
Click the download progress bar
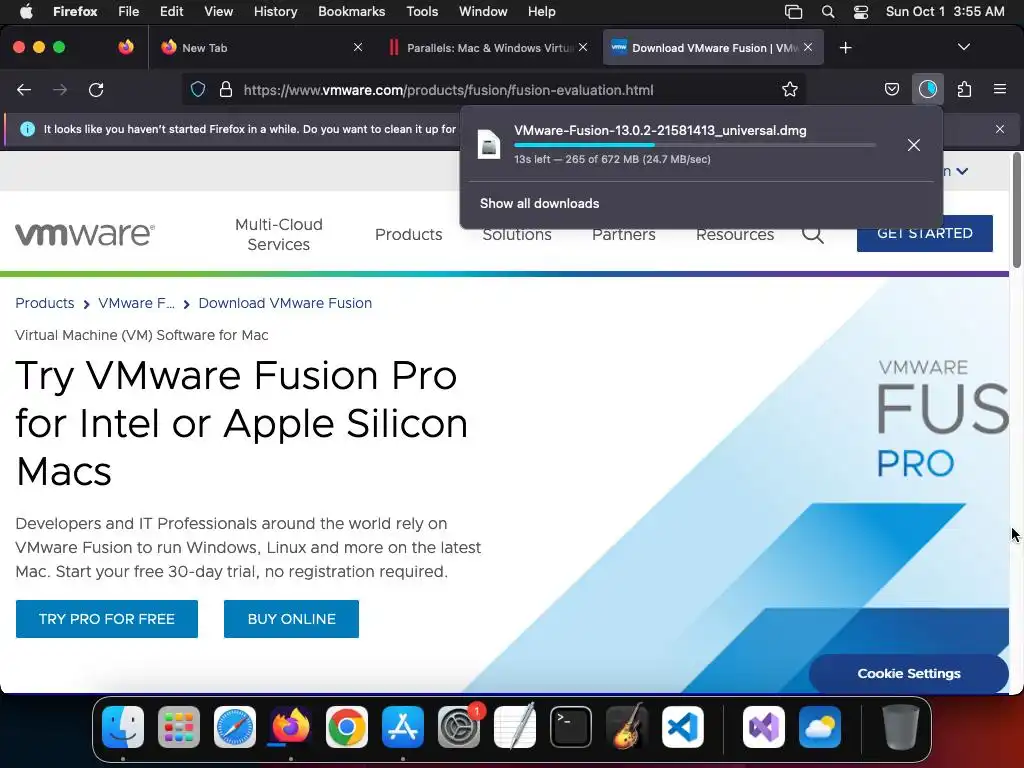pos(695,145)
